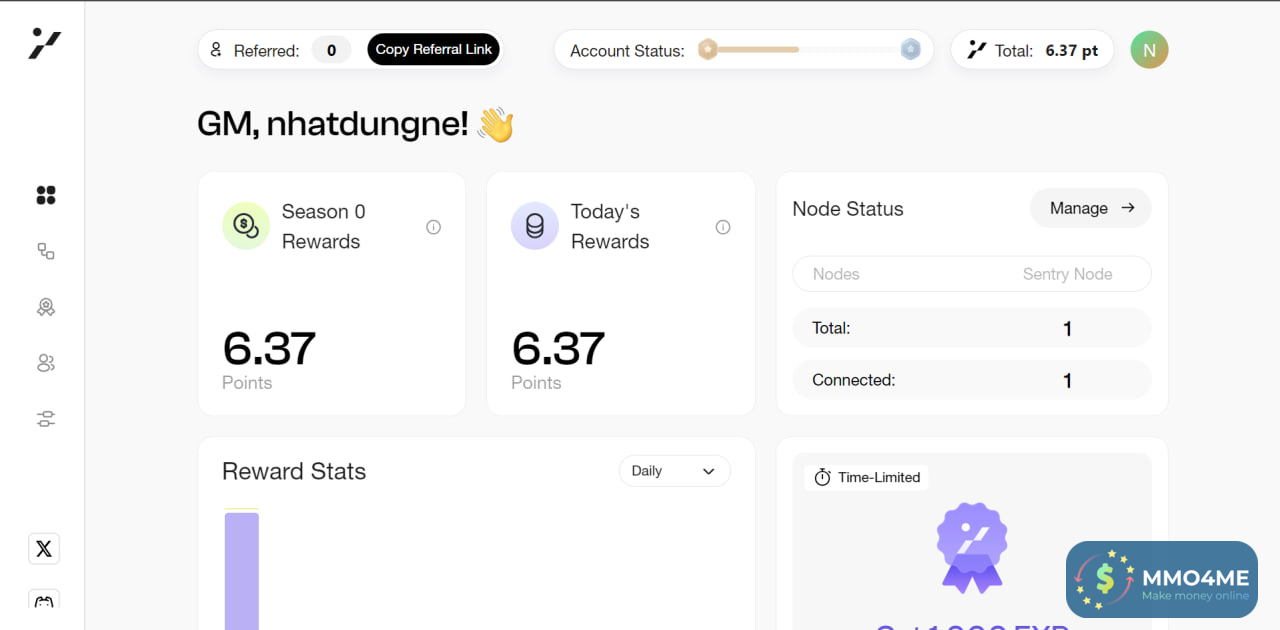Image resolution: width=1280 pixels, height=630 pixels.
Task: Click the info icon beside Today's Rewards
Action: [x=723, y=227]
